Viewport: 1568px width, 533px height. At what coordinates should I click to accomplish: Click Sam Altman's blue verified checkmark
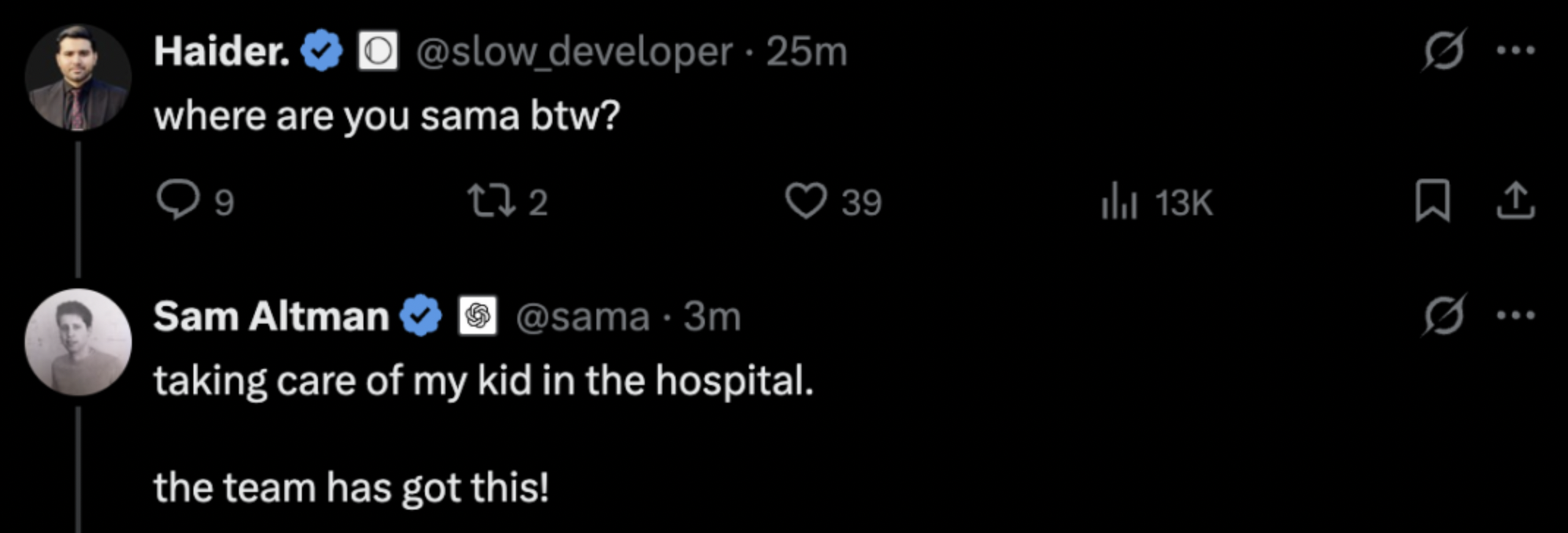421,316
